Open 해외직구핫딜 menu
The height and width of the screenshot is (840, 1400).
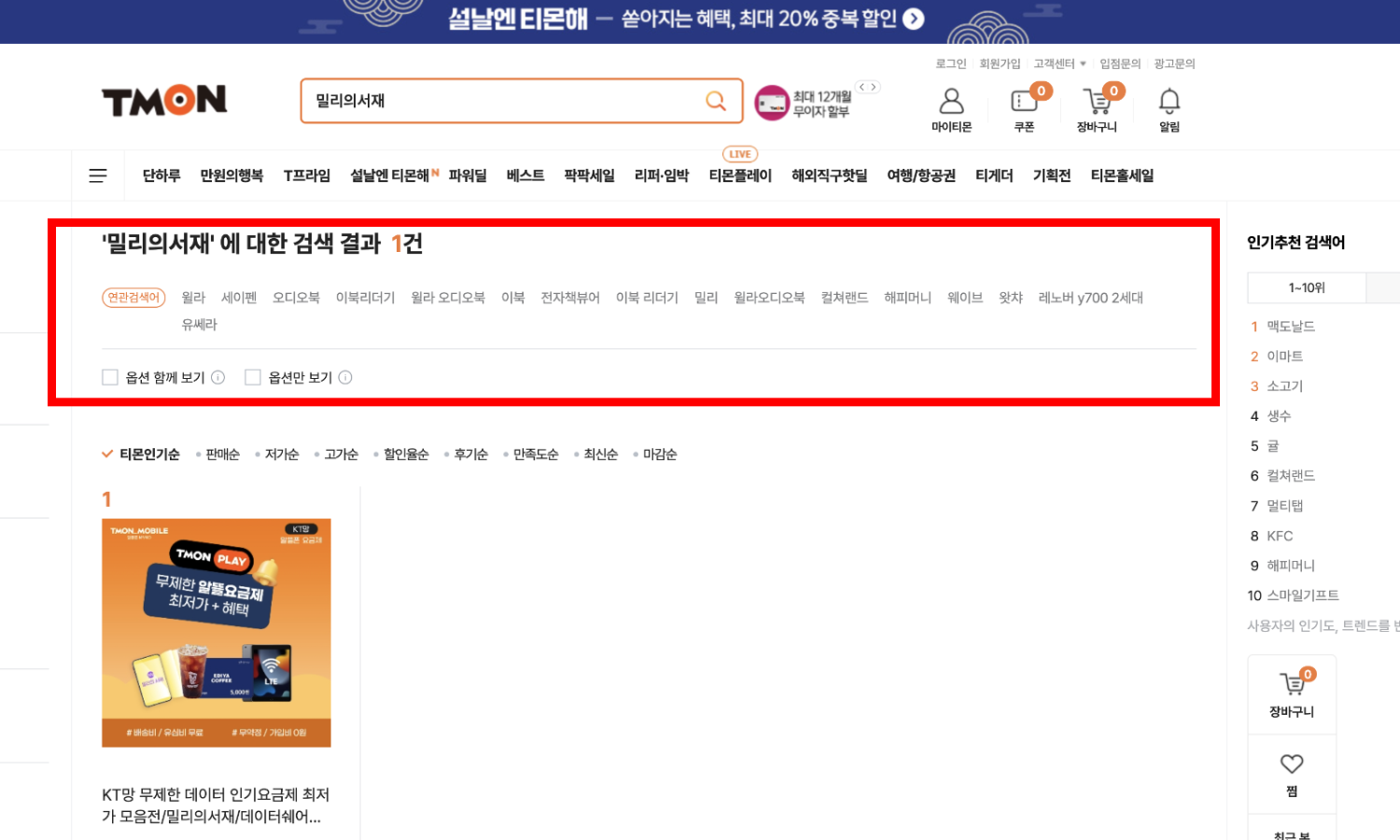tap(830, 175)
